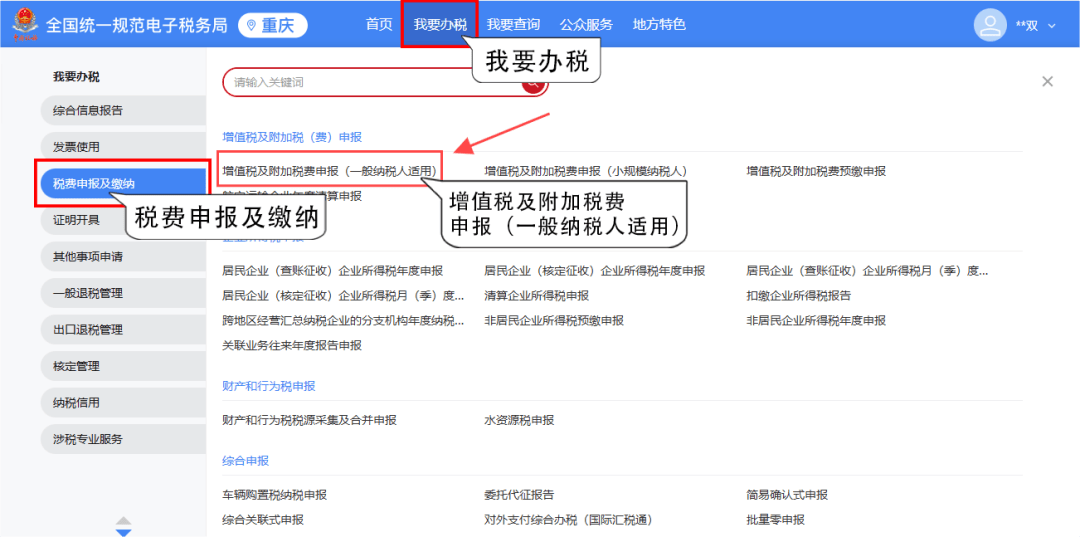Open 对外支付综合办税（国际汇税通）
This screenshot has height=537, width=1080.
pos(568,519)
